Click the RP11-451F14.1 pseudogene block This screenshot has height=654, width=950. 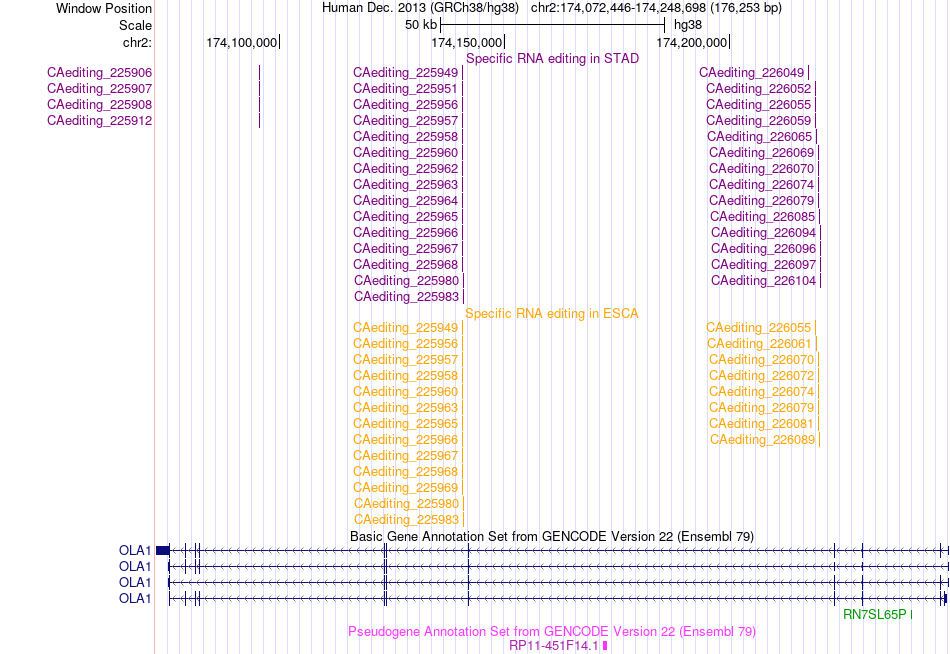tap(605, 646)
